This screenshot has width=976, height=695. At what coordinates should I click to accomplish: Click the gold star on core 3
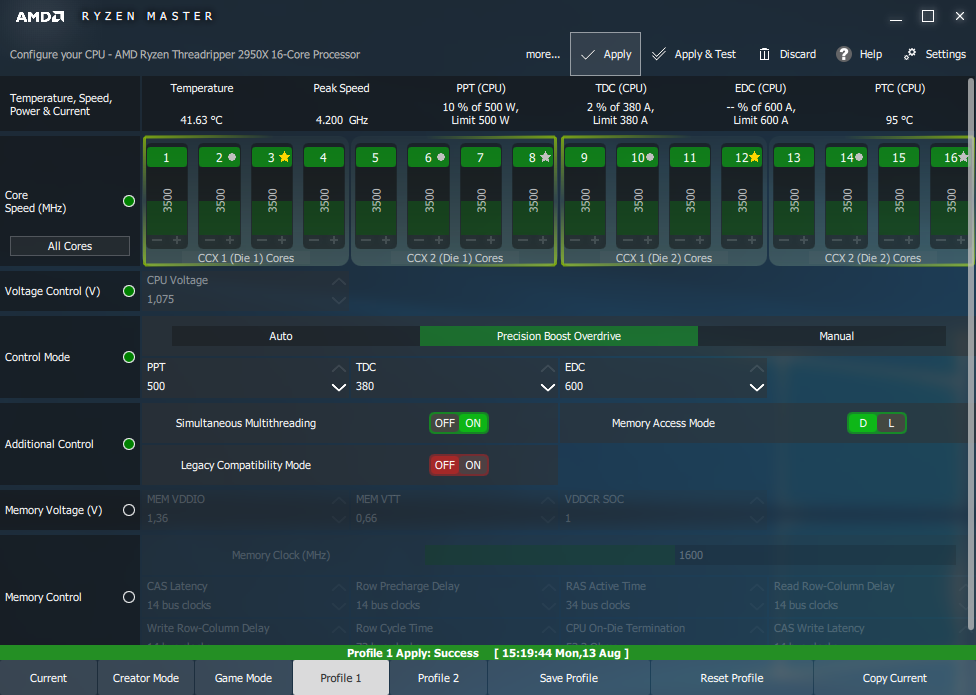(284, 157)
